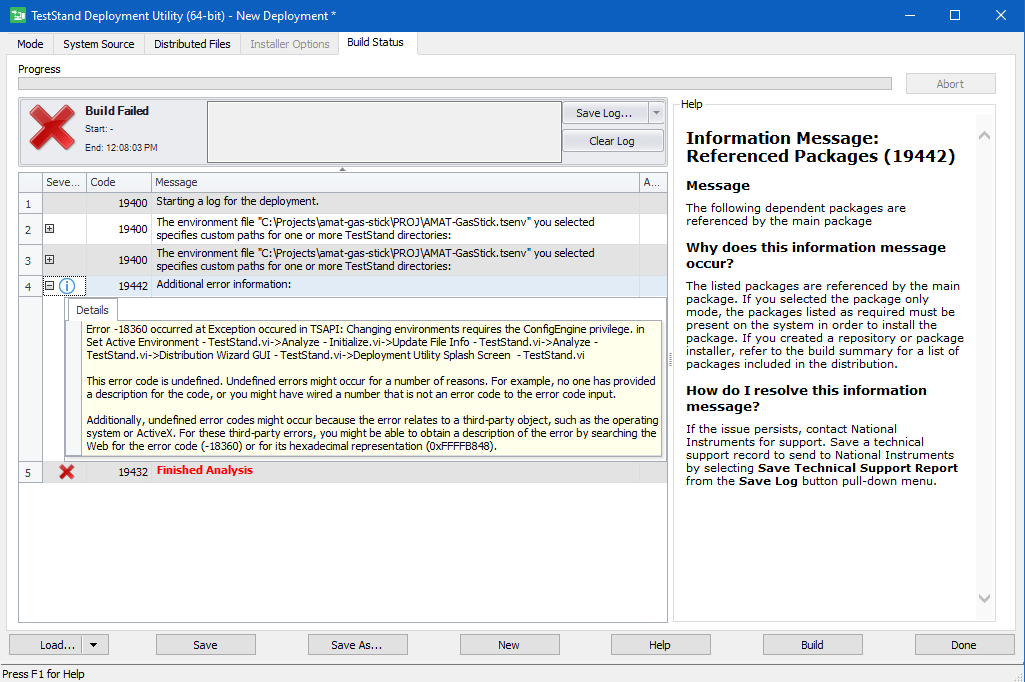Collapse the log summary pane with the small triangle
The image size is (1025, 682).
click(x=342, y=169)
